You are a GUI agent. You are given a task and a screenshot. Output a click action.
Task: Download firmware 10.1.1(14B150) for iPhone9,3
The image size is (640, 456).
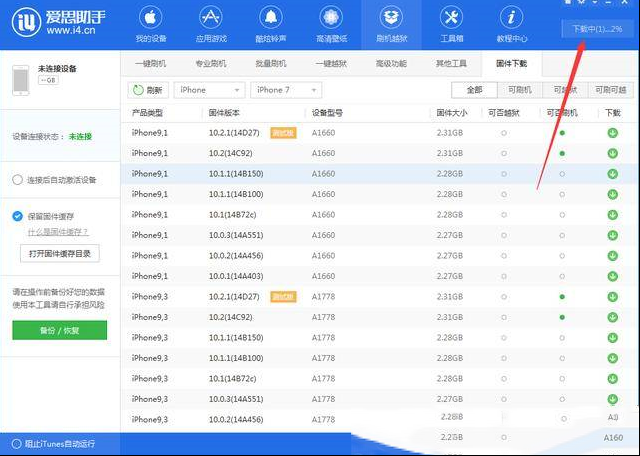tap(612, 338)
